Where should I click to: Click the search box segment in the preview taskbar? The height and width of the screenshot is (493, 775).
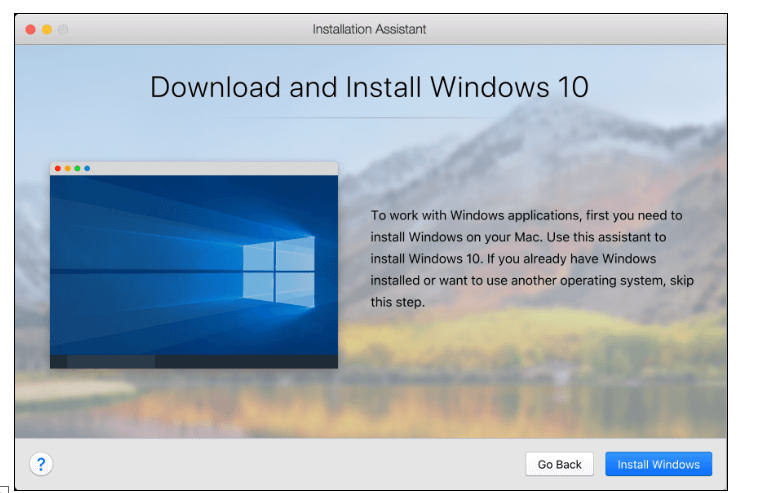(x=111, y=361)
